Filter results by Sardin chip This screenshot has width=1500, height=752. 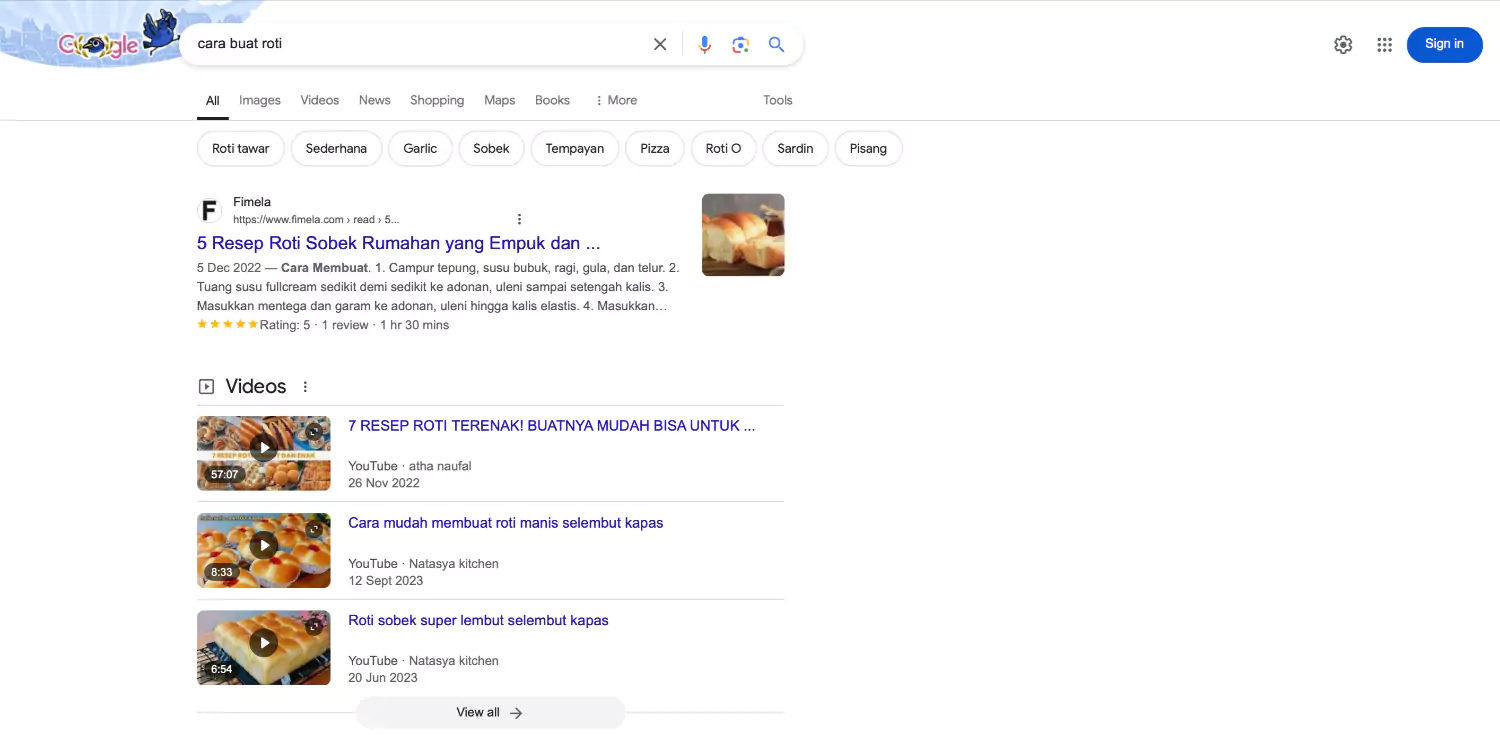click(795, 149)
